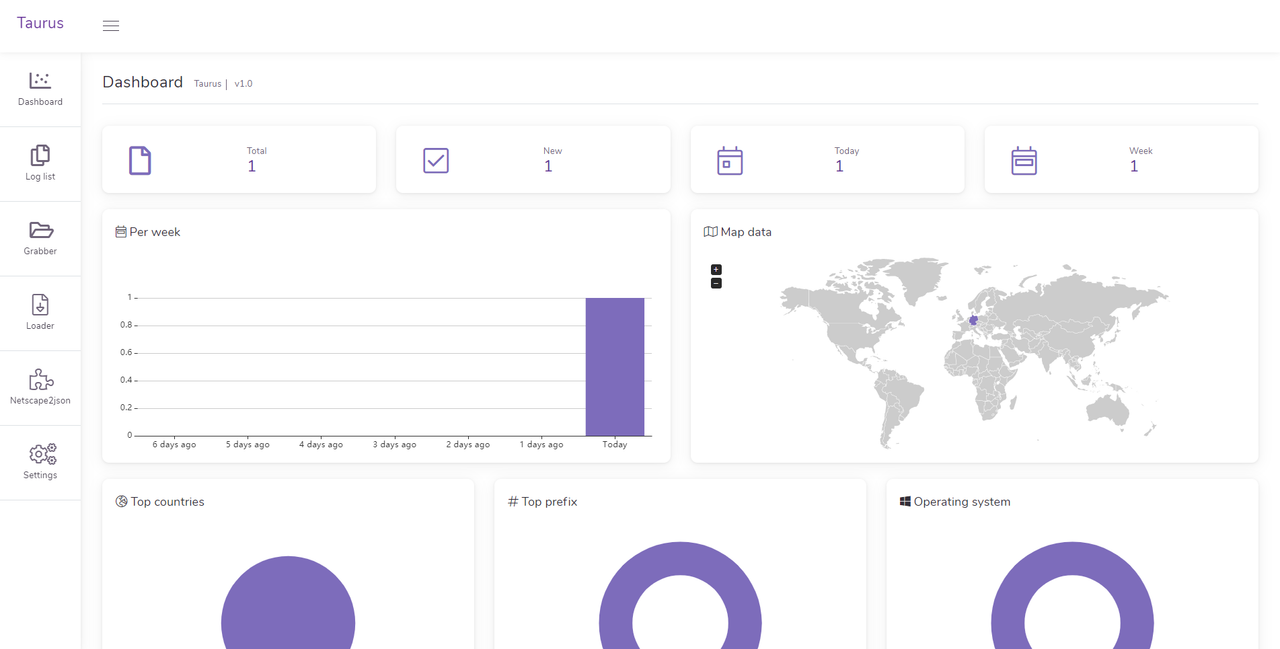This screenshot has height=649, width=1280.
Task: Open the Netscape2json puzzle icon
Action: pos(40,379)
